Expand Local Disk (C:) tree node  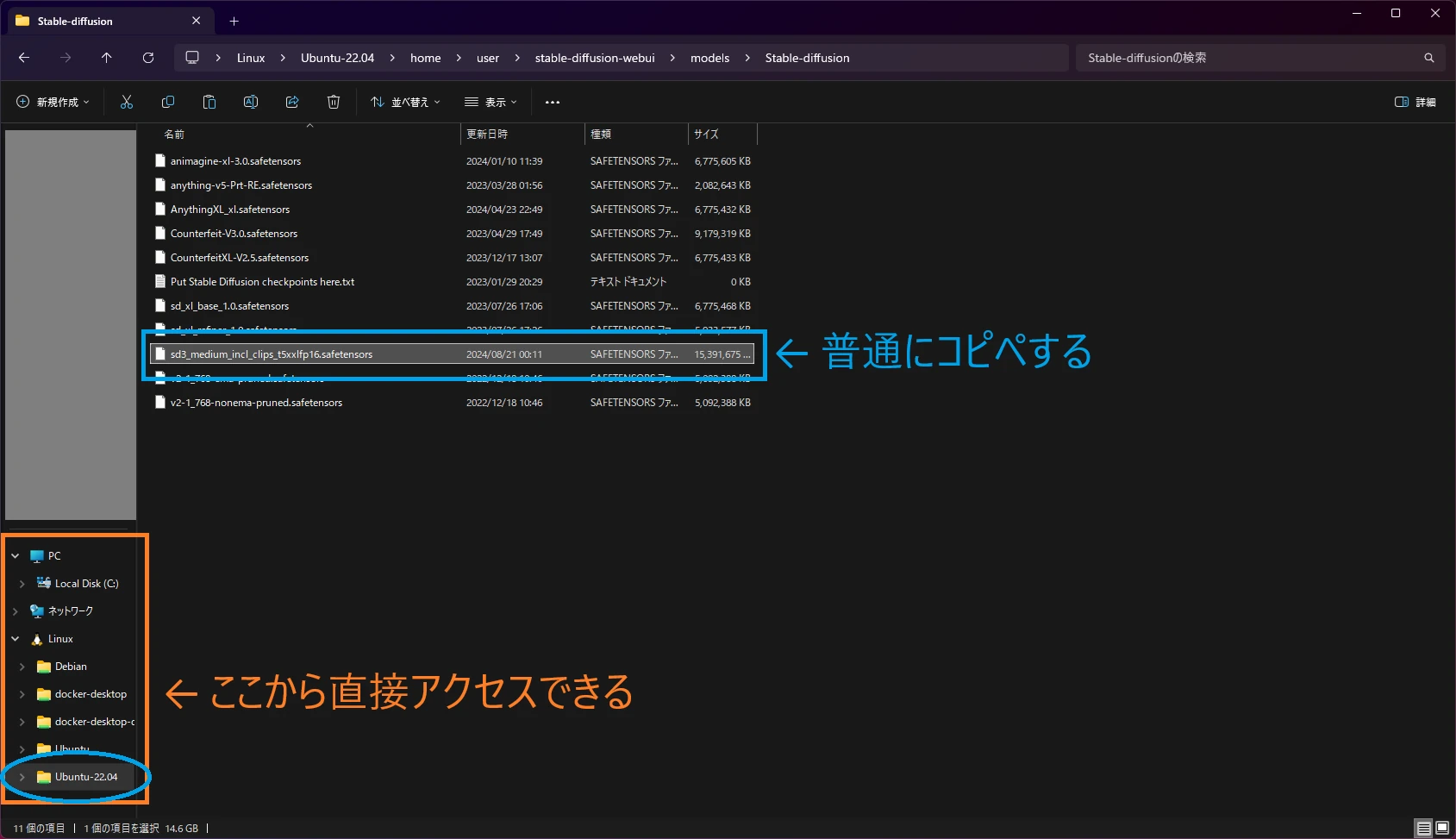(x=22, y=584)
